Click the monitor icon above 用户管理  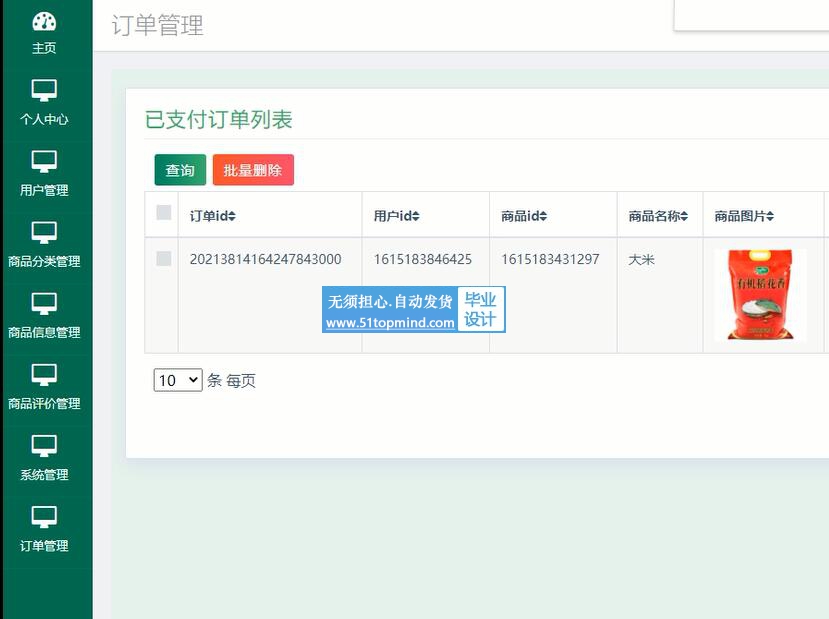coord(44,162)
